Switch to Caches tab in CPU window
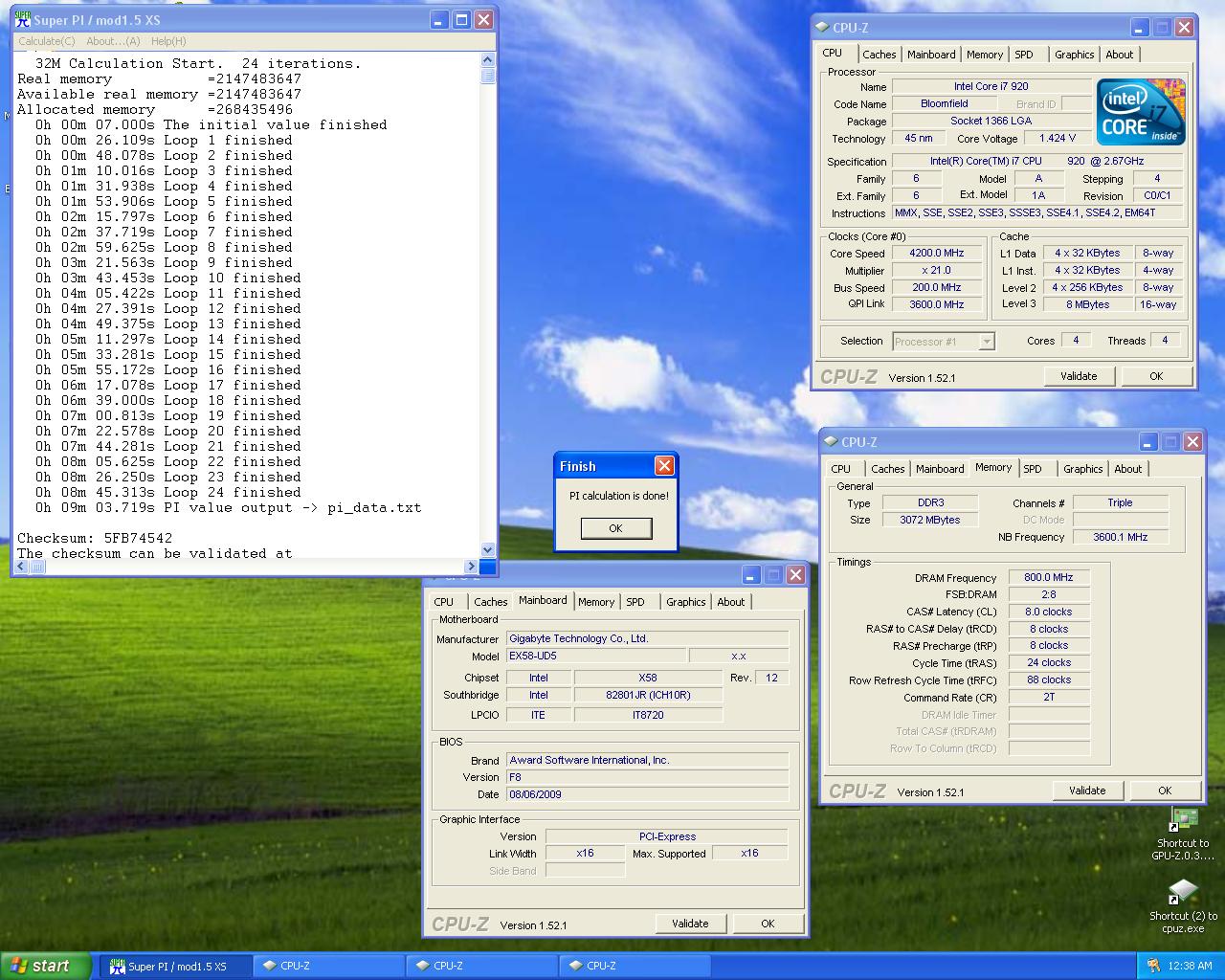 pyautogui.click(x=879, y=55)
